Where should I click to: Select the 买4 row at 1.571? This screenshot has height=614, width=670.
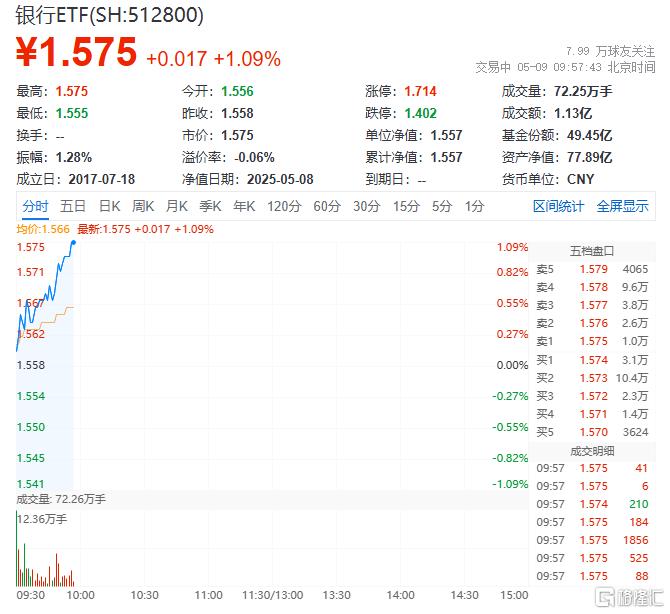pos(592,414)
